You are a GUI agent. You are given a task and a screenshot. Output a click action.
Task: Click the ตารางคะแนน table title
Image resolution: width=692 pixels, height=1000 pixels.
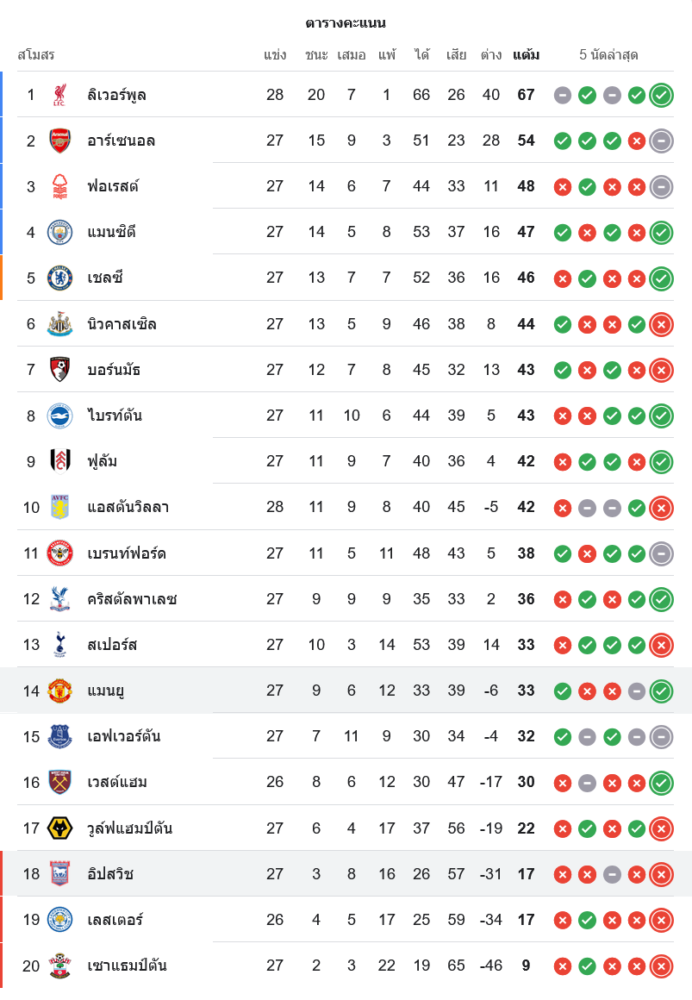346,24
